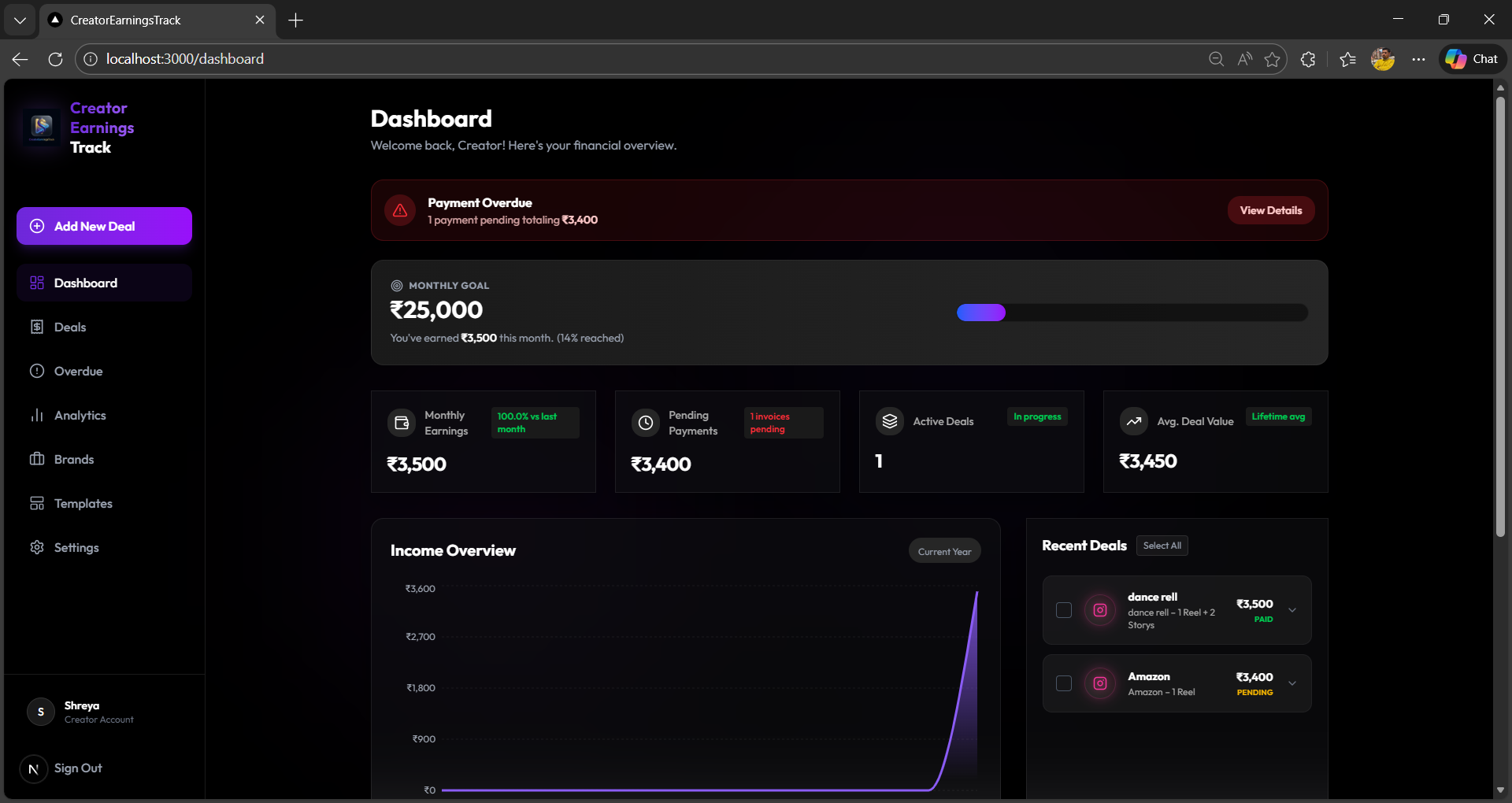The image size is (1512, 803).
Task: Click the Monthly Goal progress bar
Action: tap(1132, 313)
